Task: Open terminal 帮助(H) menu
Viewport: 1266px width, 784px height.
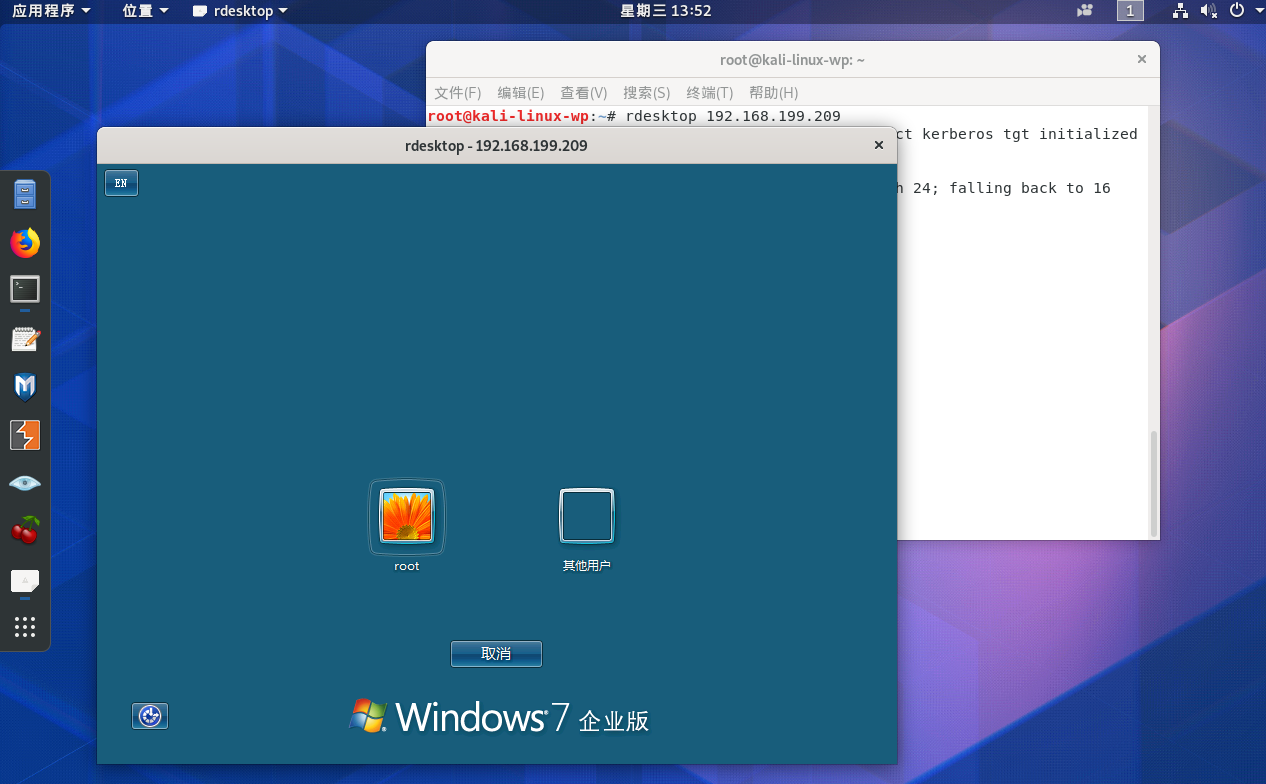Action: pyautogui.click(x=773, y=93)
